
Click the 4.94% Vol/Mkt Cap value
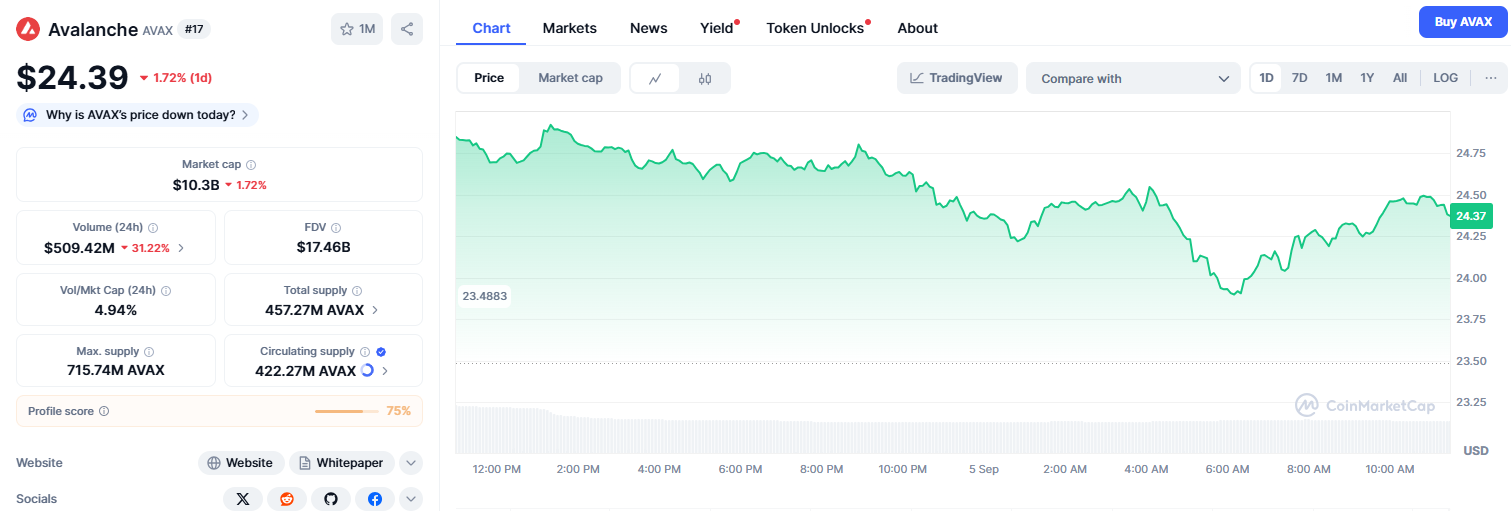click(115, 310)
